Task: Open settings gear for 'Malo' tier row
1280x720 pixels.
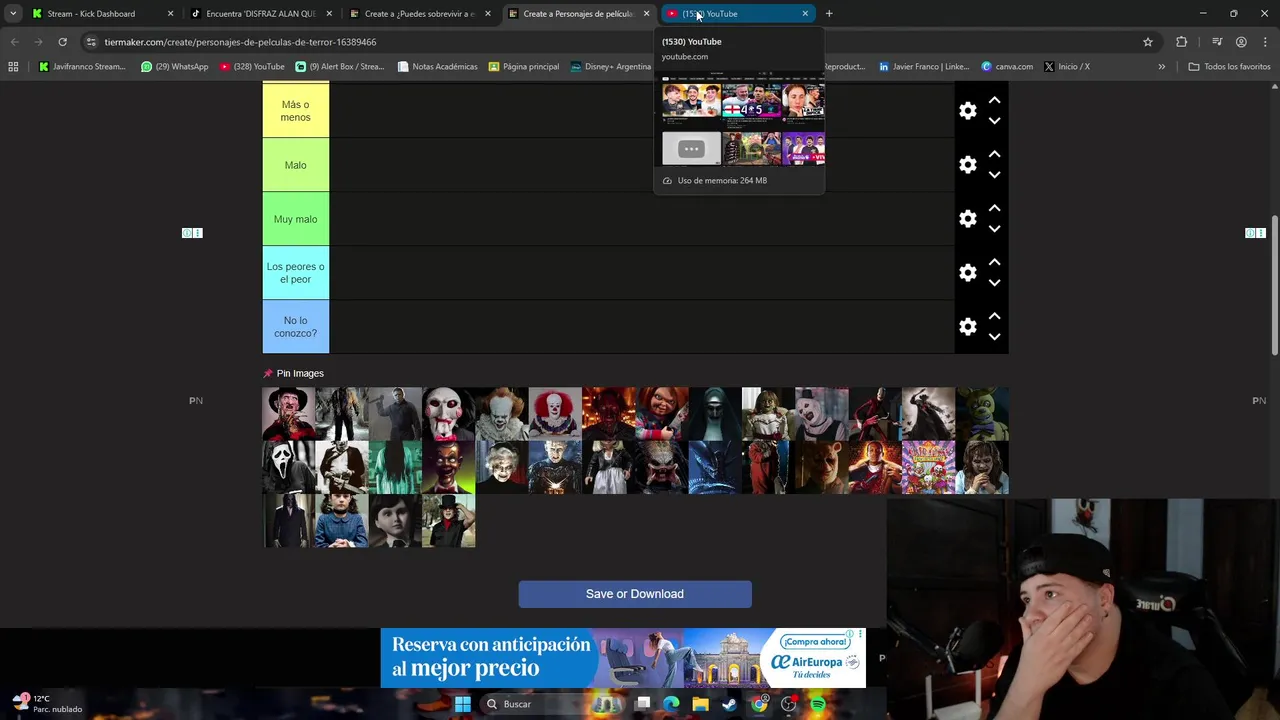Action: click(967, 165)
